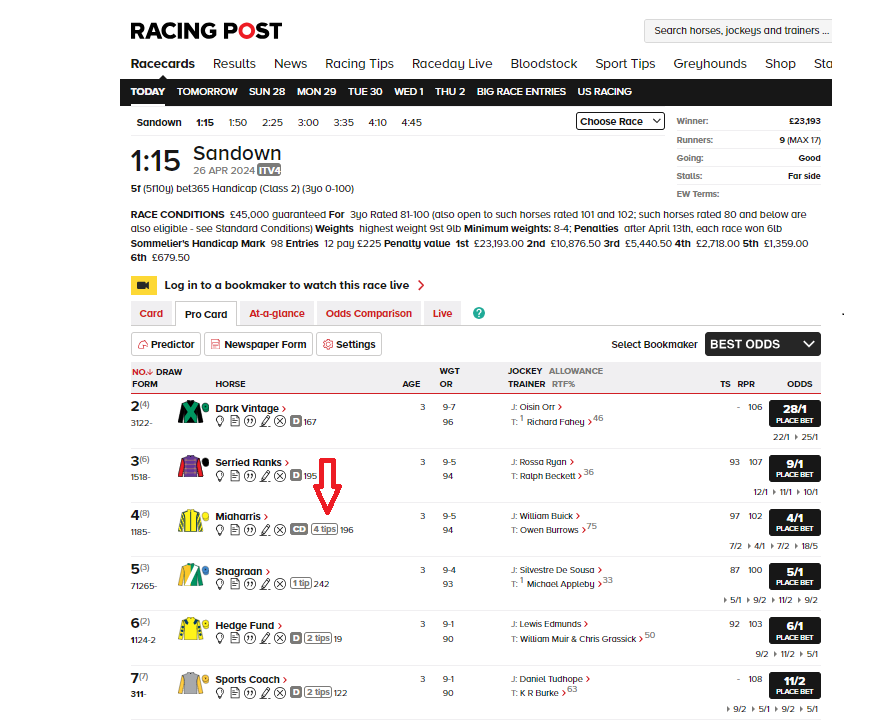
Task: Click log in to bookmaker to watch link
Action: tap(287, 285)
